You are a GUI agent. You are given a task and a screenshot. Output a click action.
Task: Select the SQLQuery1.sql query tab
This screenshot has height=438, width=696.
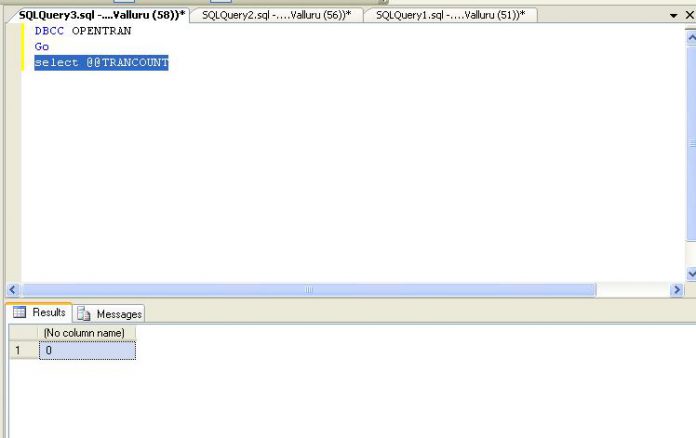(450, 15)
